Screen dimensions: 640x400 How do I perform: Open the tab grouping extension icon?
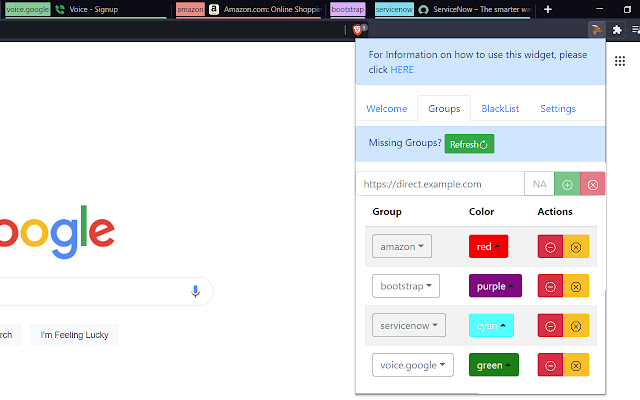(597, 29)
